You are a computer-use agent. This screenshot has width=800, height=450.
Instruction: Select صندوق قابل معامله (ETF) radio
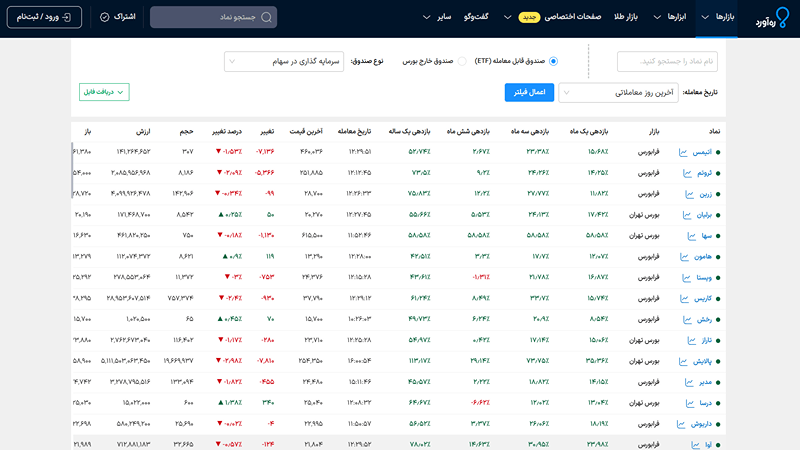click(553, 61)
